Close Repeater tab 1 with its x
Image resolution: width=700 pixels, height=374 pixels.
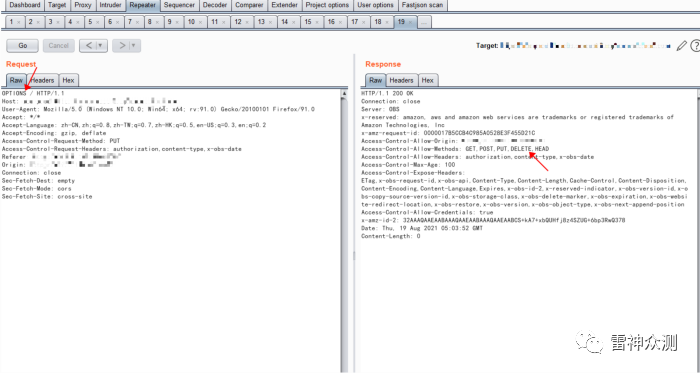19,22
